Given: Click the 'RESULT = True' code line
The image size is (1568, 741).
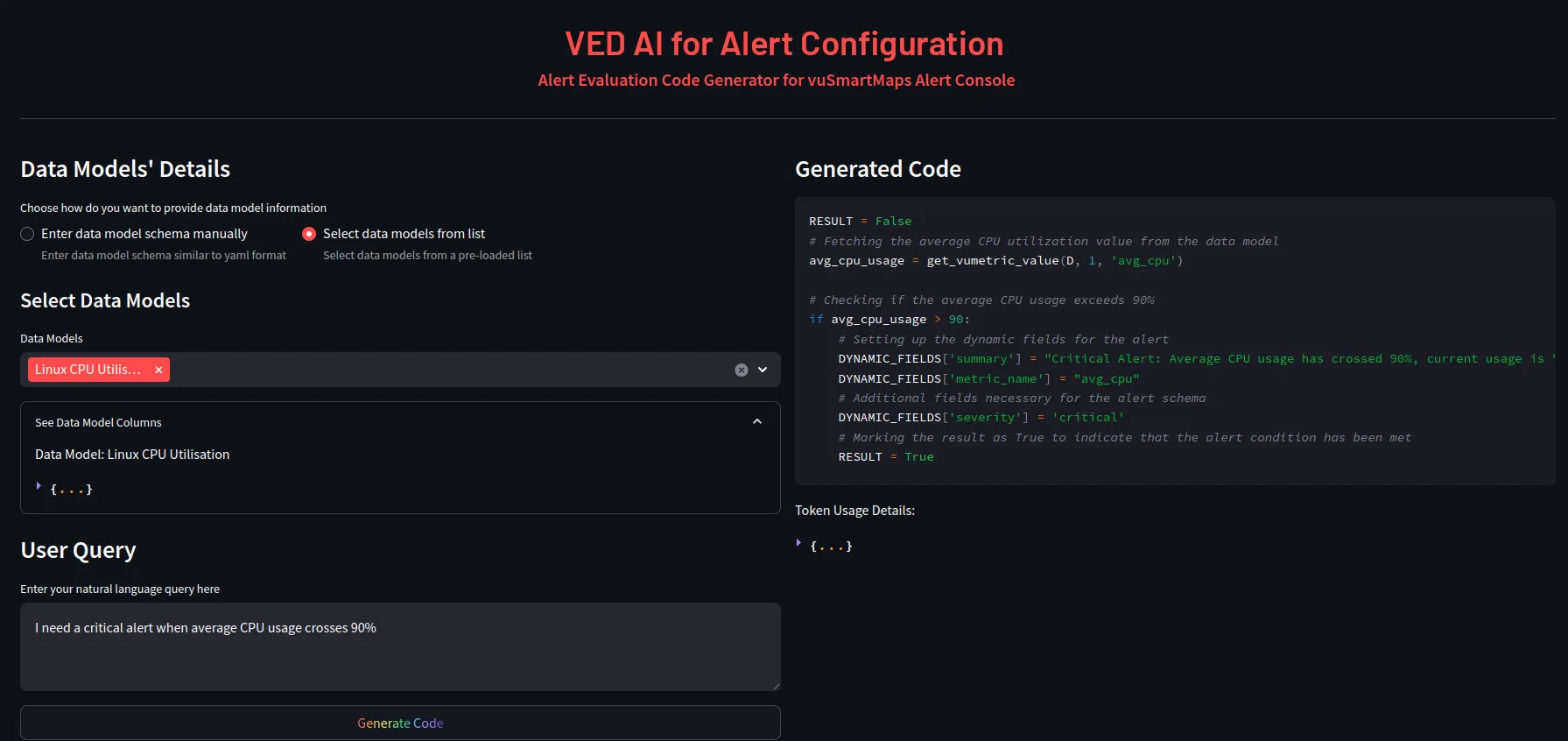Looking at the screenshot, I should click(886, 457).
